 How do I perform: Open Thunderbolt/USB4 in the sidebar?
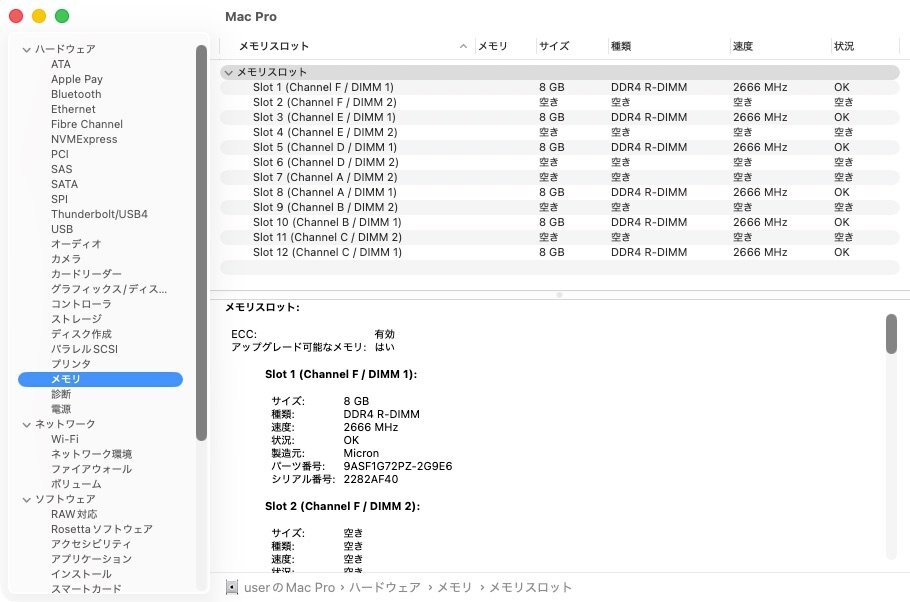tap(99, 214)
